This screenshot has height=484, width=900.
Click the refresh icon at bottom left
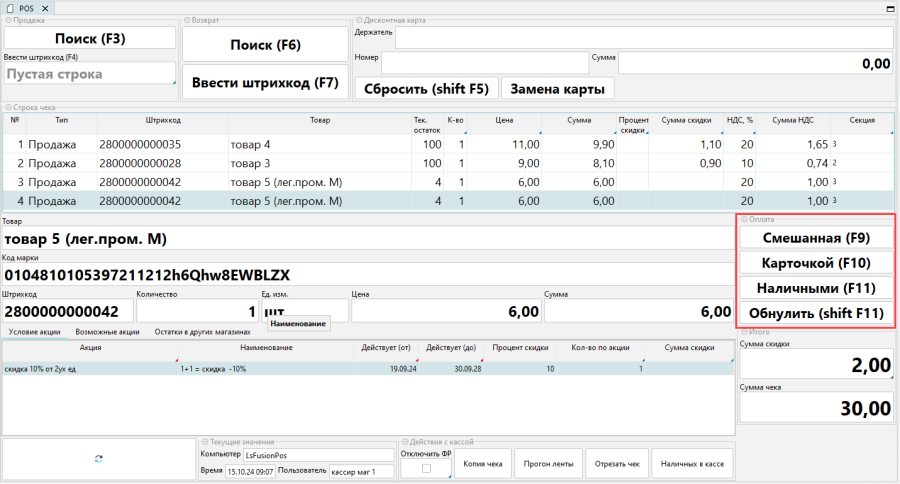(x=98, y=458)
